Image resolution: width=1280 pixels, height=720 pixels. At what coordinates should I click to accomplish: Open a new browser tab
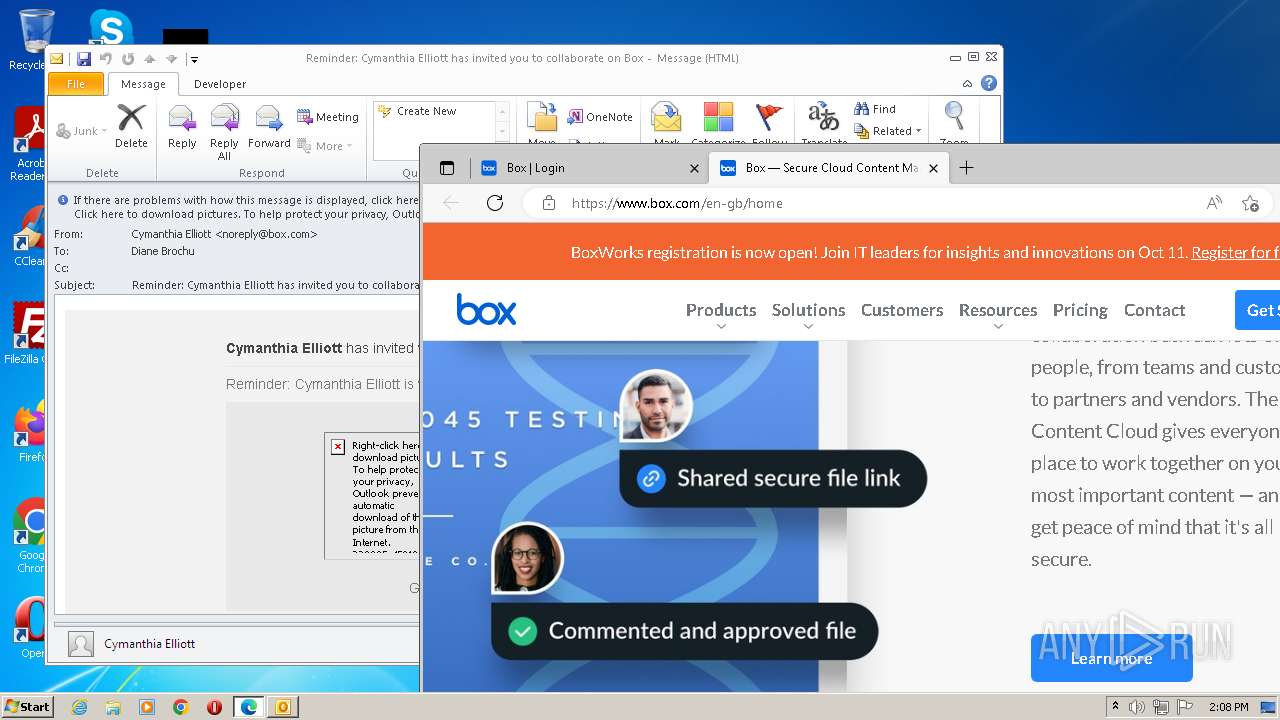point(966,168)
